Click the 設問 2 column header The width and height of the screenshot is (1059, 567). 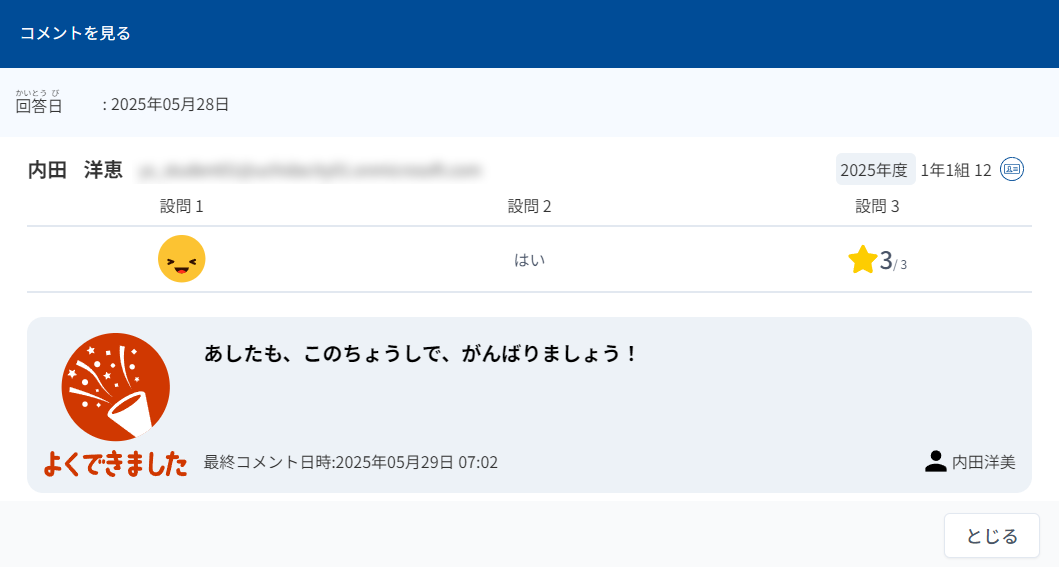point(530,207)
